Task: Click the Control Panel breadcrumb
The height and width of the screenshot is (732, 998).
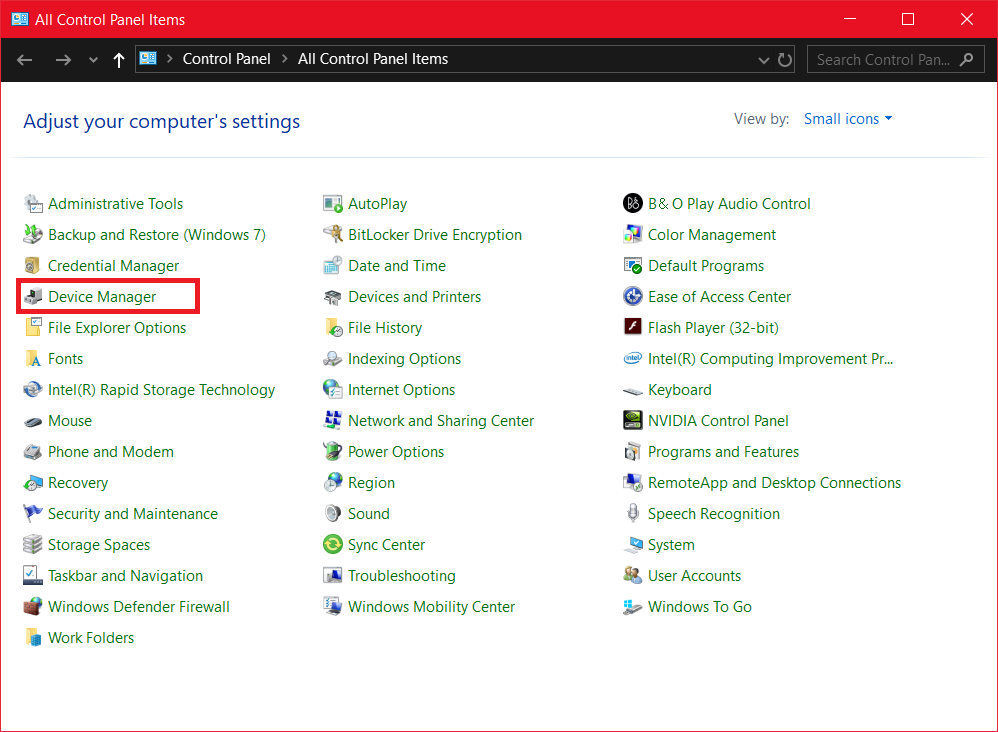Action: pyautogui.click(x=227, y=59)
